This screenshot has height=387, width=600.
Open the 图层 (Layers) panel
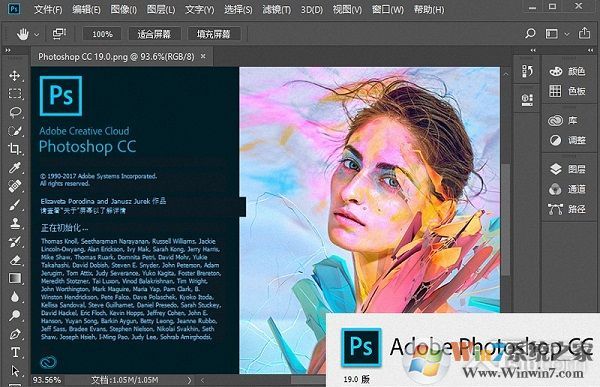click(x=567, y=169)
